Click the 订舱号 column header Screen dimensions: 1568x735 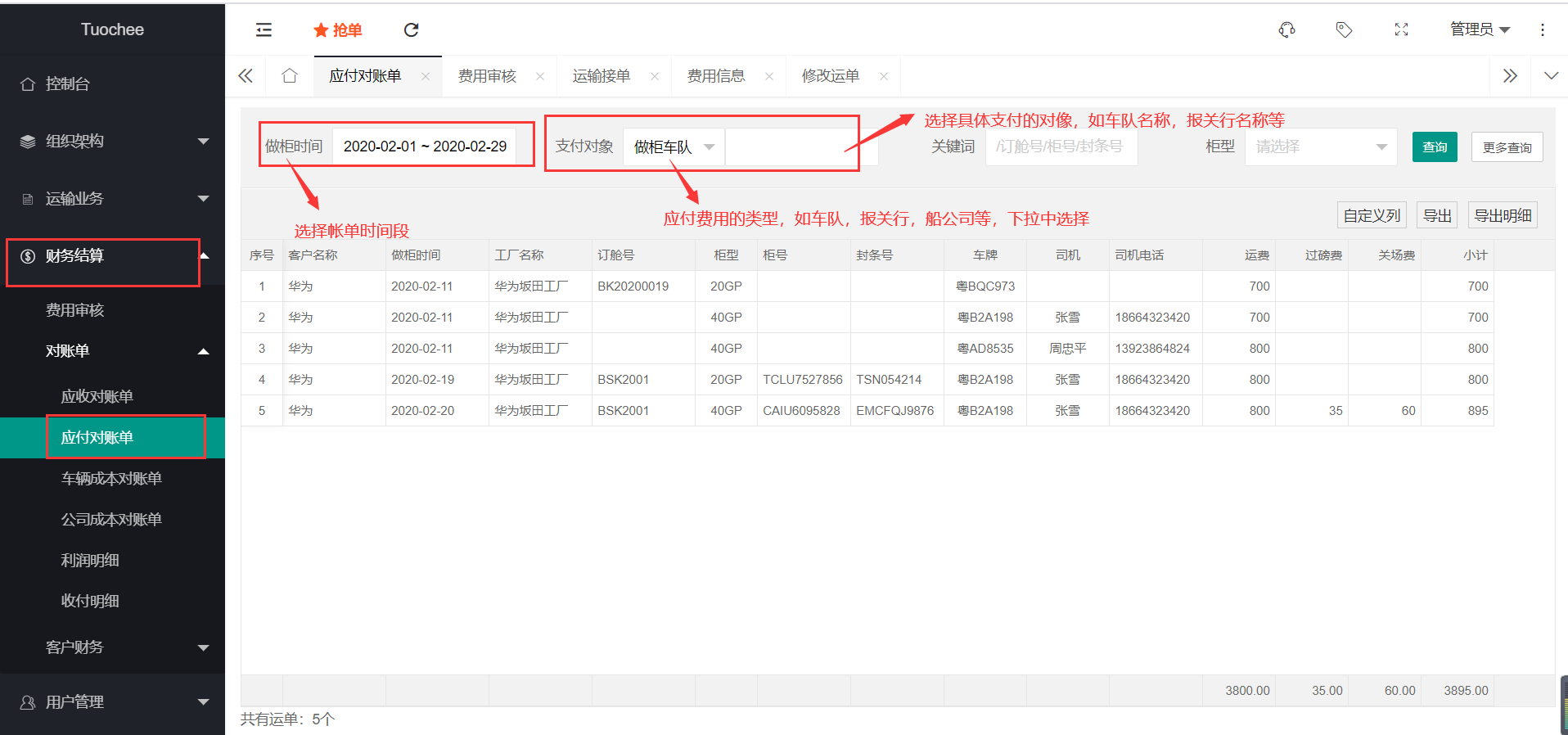[x=643, y=255]
